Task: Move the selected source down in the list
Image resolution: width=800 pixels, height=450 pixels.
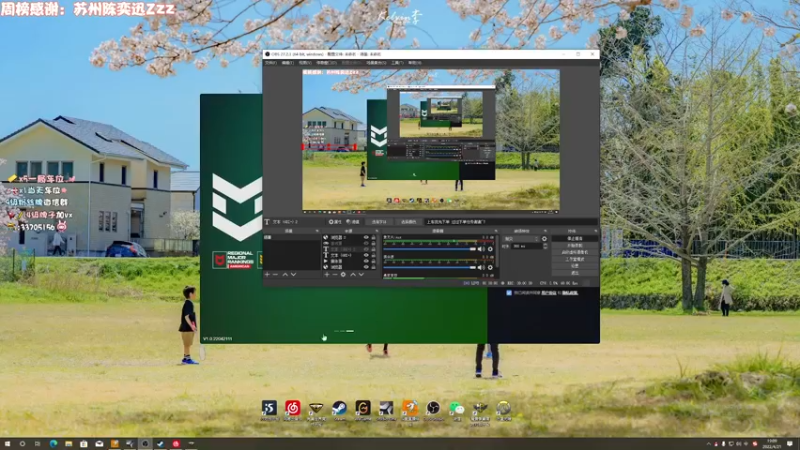Action: [361, 274]
